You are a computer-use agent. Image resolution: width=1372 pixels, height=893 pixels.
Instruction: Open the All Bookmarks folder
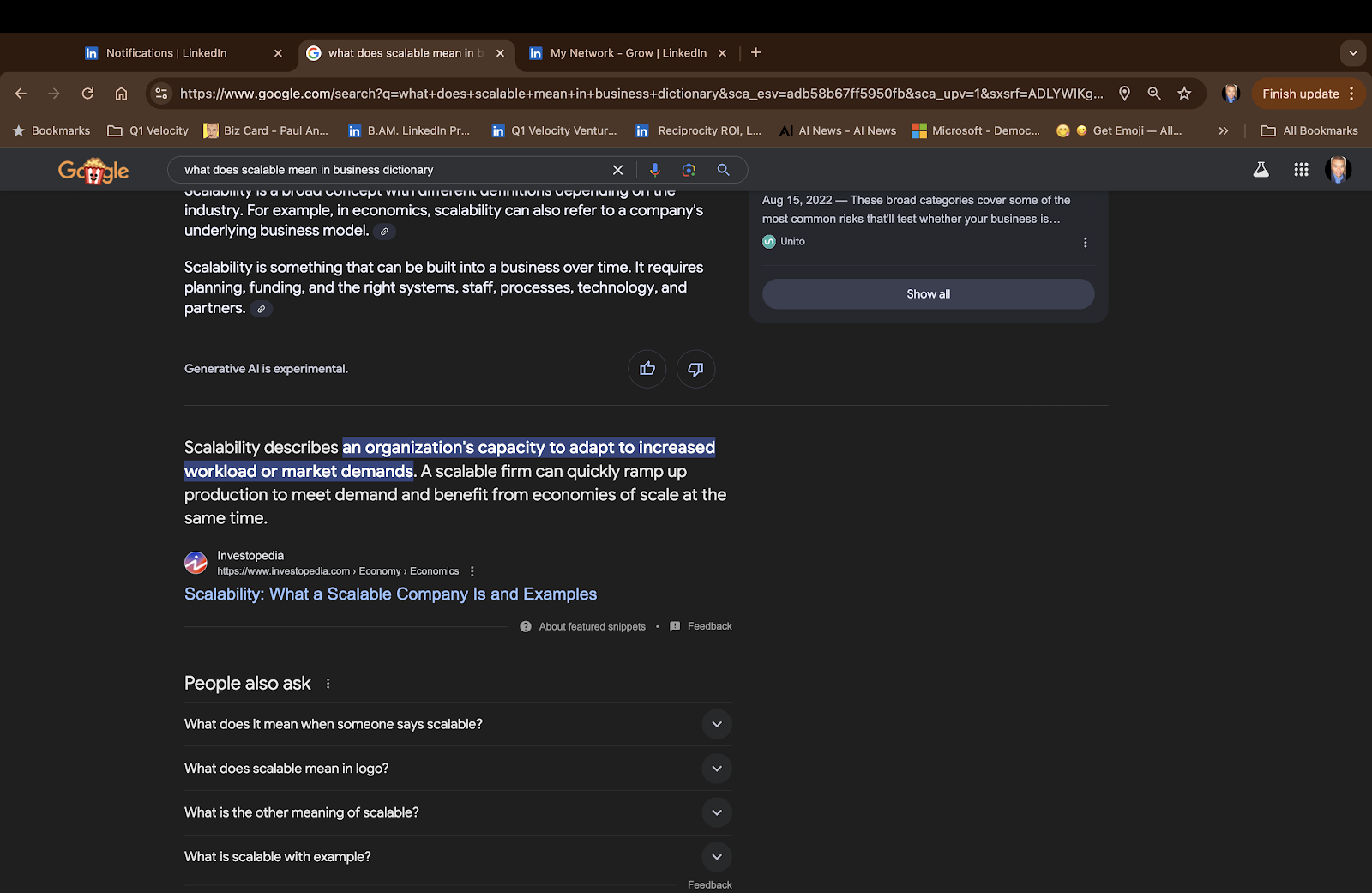click(x=1309, y=130)
